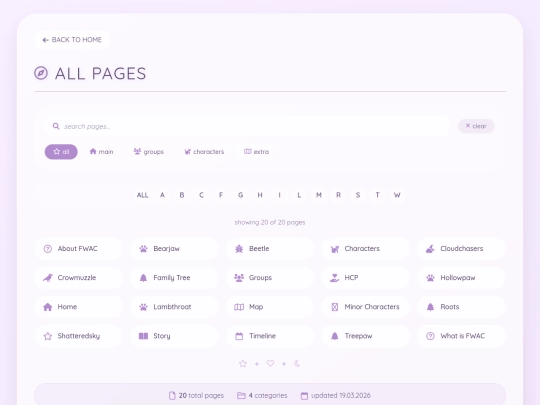The width and height of the screenshot is (540, 405).
Task: Go back using the Back to Home button
Action: (72, 40)
